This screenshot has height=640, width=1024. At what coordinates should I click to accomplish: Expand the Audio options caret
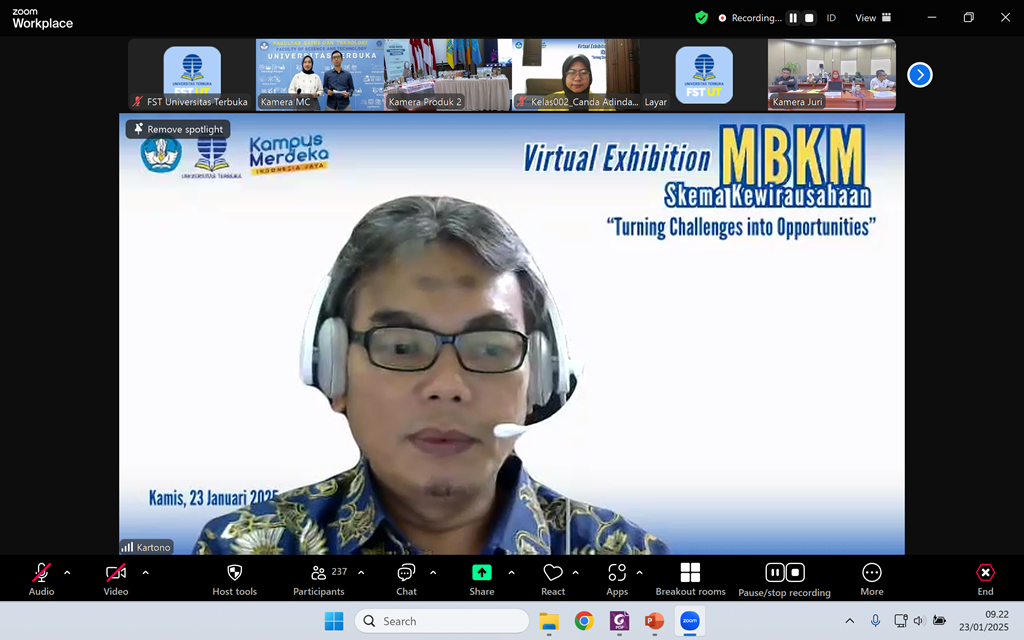[x=67, y=573]
